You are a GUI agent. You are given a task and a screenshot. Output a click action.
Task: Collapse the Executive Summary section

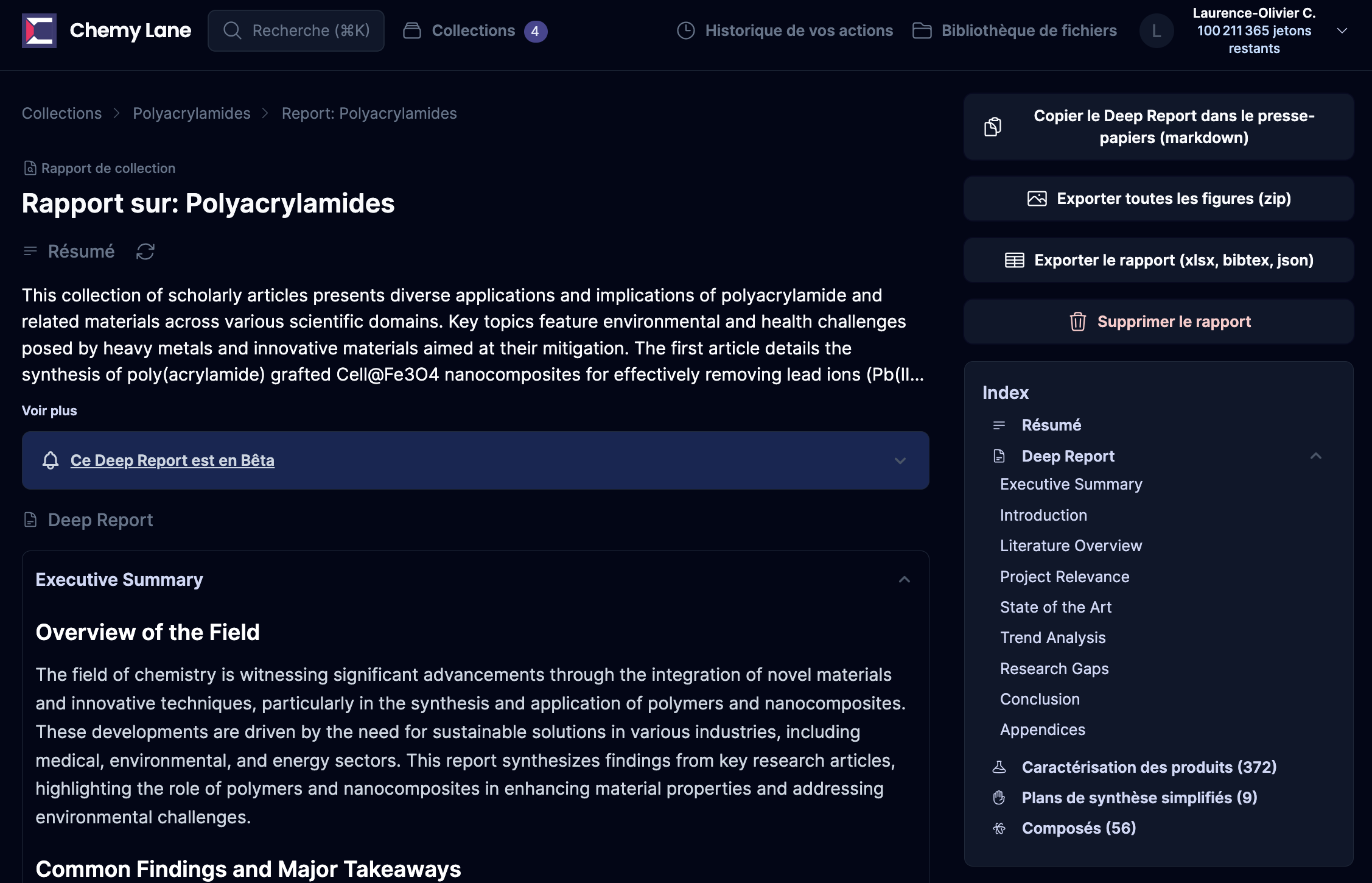904,580
